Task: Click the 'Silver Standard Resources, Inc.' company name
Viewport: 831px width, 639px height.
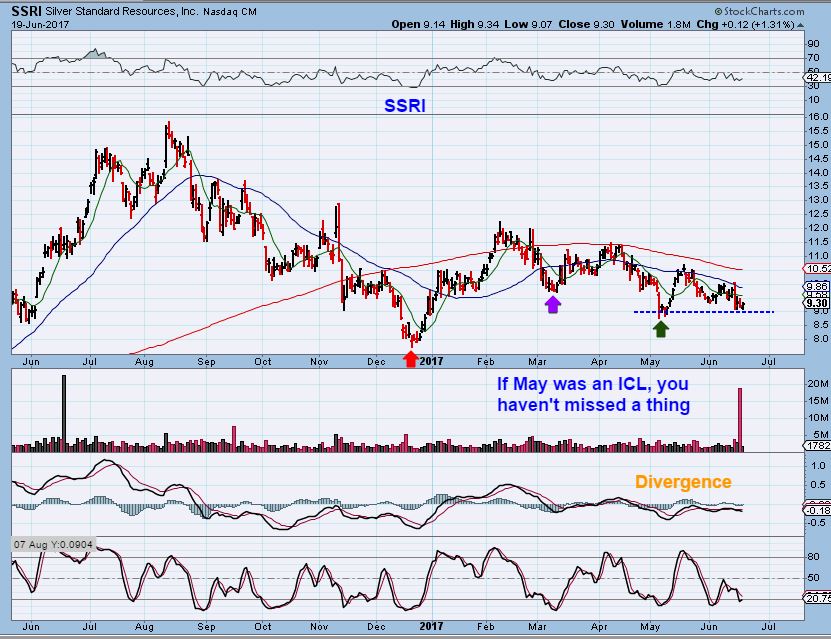Action: pos(121,11)
